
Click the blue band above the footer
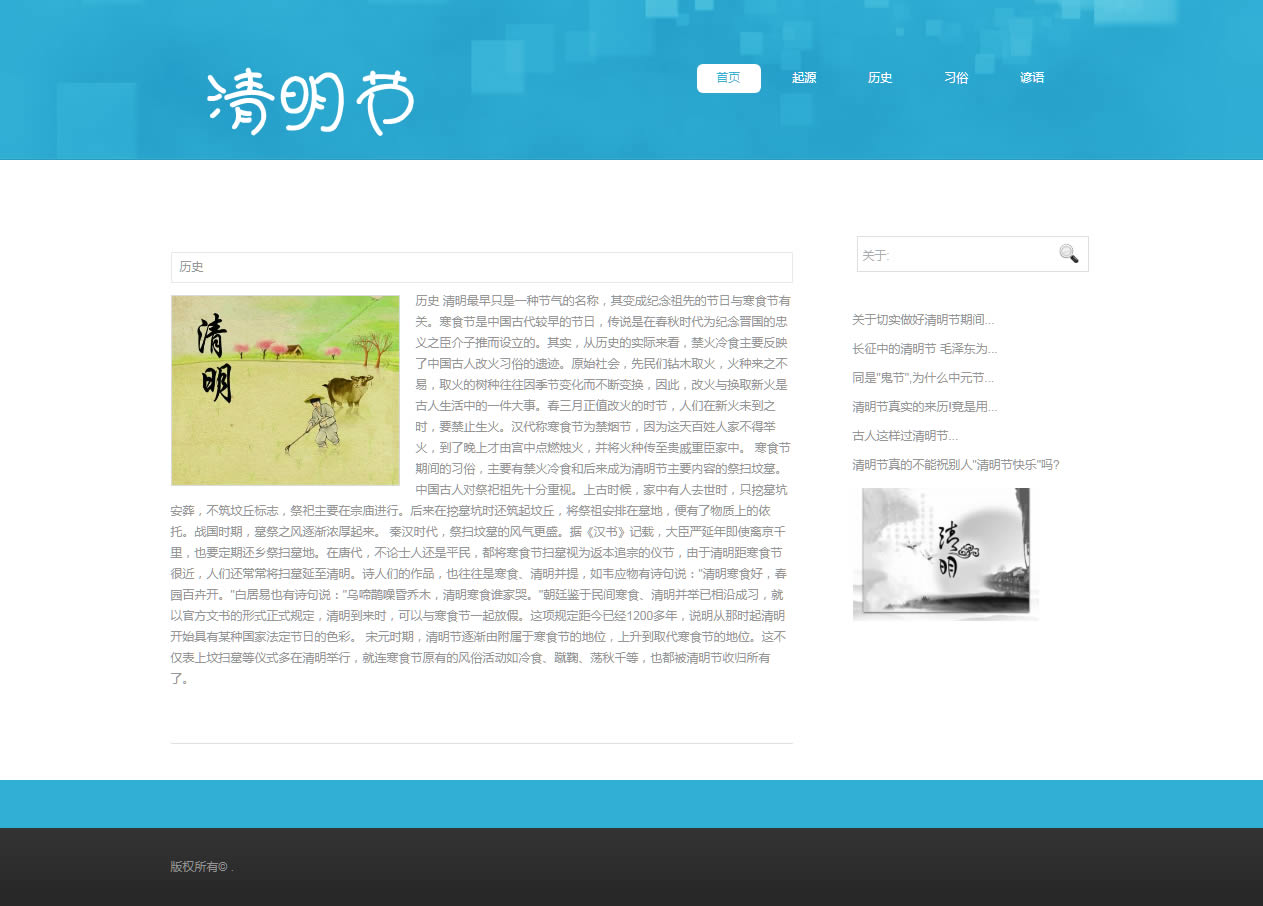tap(631, 803)
